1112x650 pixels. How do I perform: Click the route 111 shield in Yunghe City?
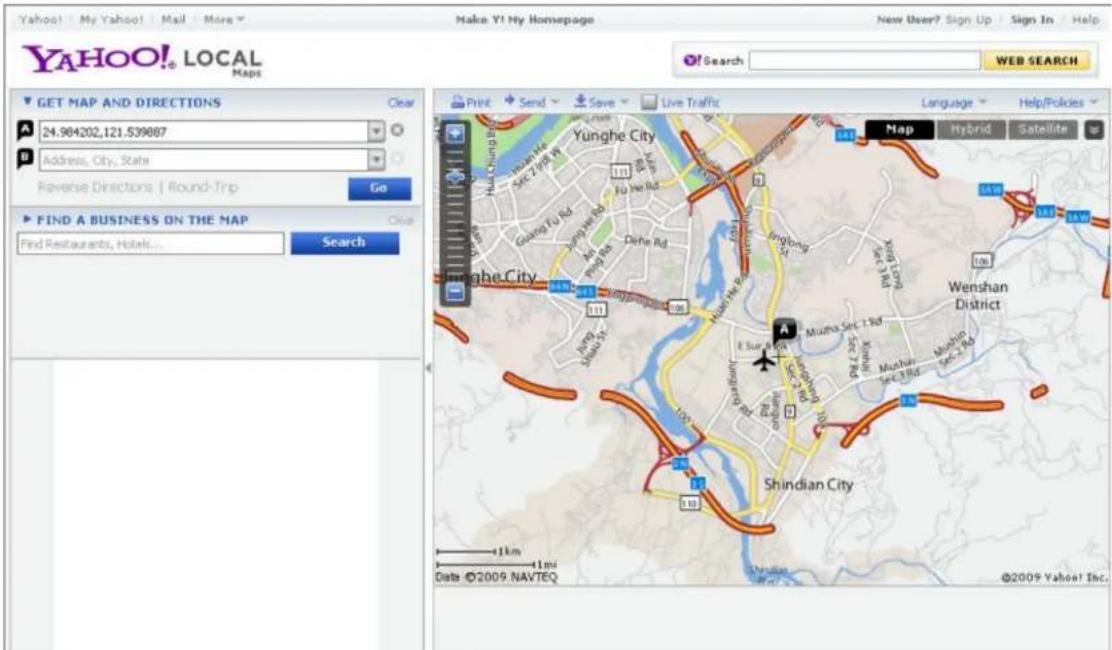[x=621, y=171]
